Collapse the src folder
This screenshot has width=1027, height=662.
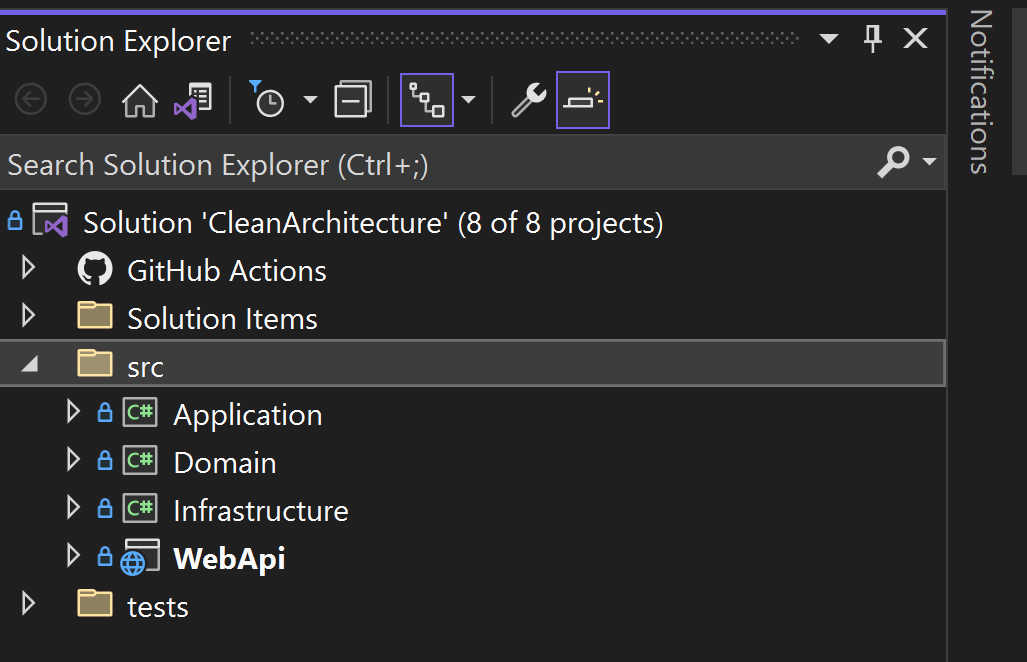28,364
